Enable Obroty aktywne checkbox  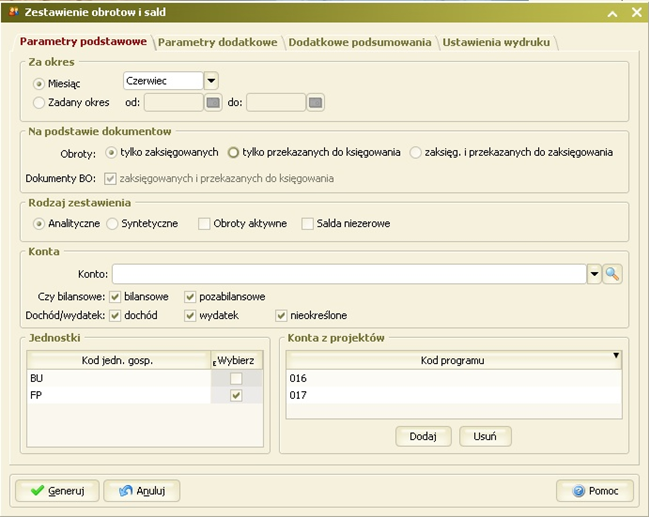click(204, 224)
